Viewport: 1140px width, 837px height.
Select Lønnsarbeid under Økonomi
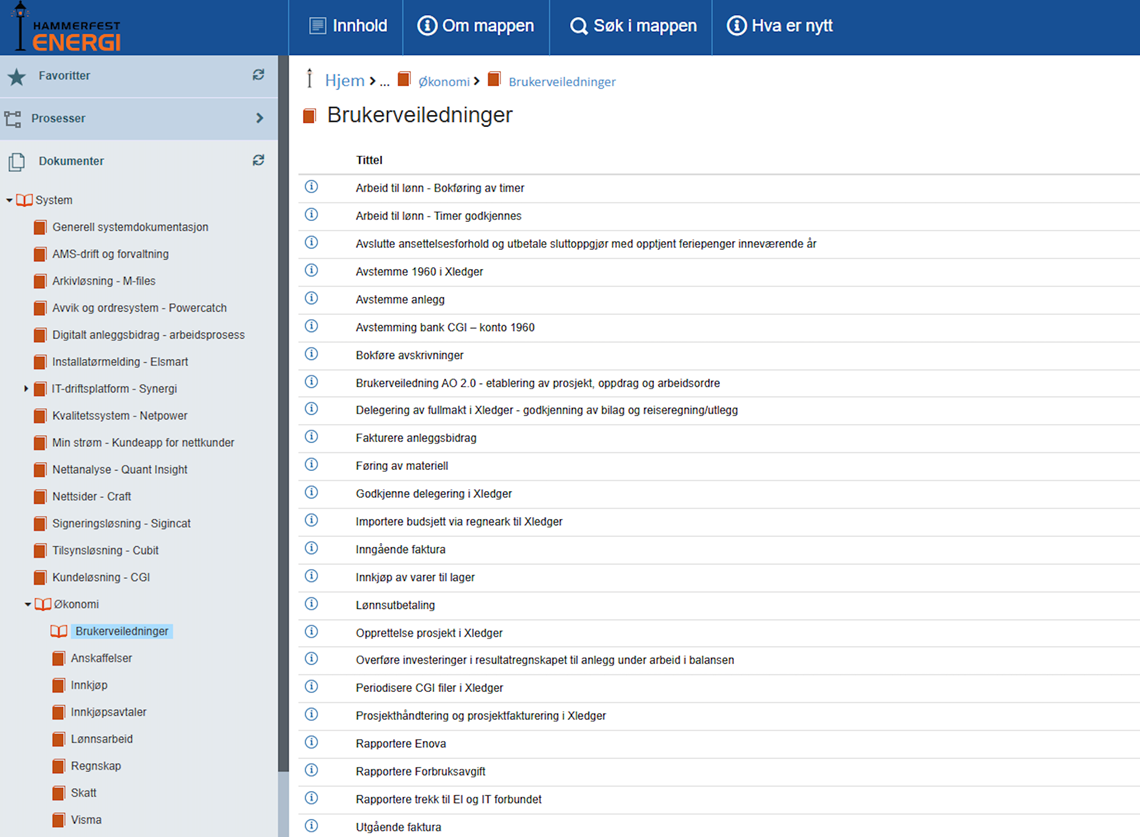pyautogui.click(x=102, y=739)
